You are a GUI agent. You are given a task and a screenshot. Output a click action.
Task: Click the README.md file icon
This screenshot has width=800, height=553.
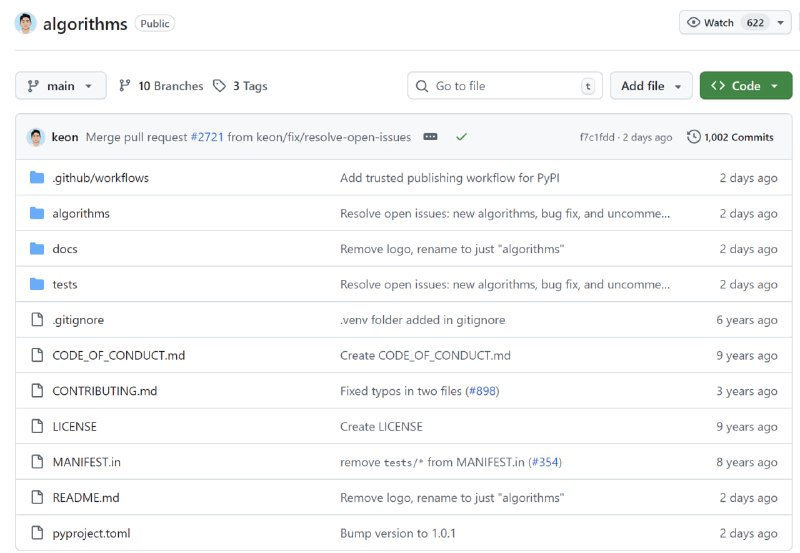click(x=37, y=497)
